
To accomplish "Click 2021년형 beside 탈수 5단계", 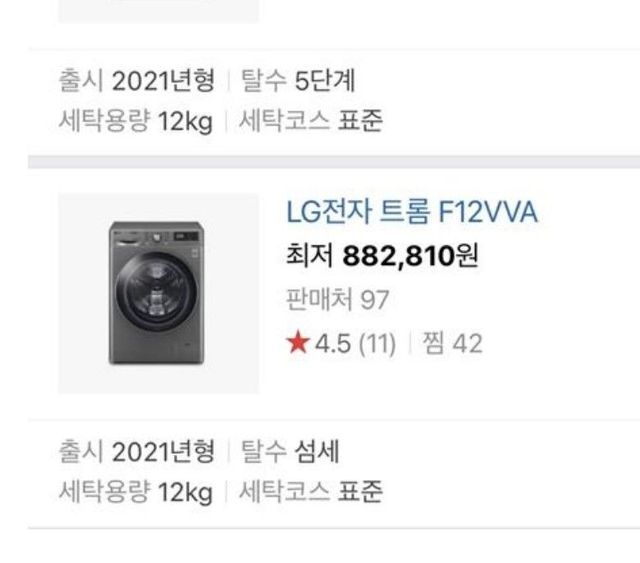I will click(163, 80).
